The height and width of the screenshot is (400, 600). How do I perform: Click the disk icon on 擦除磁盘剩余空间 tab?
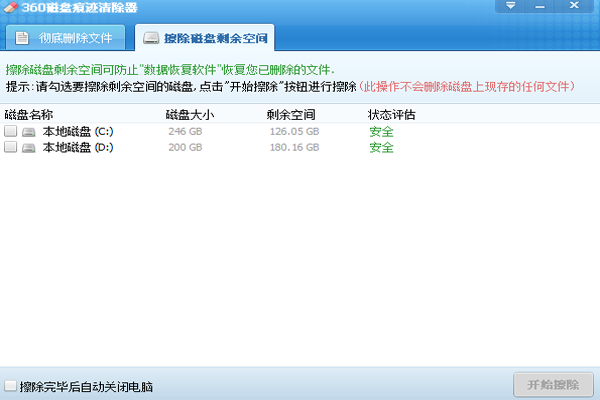click(150, 40)
